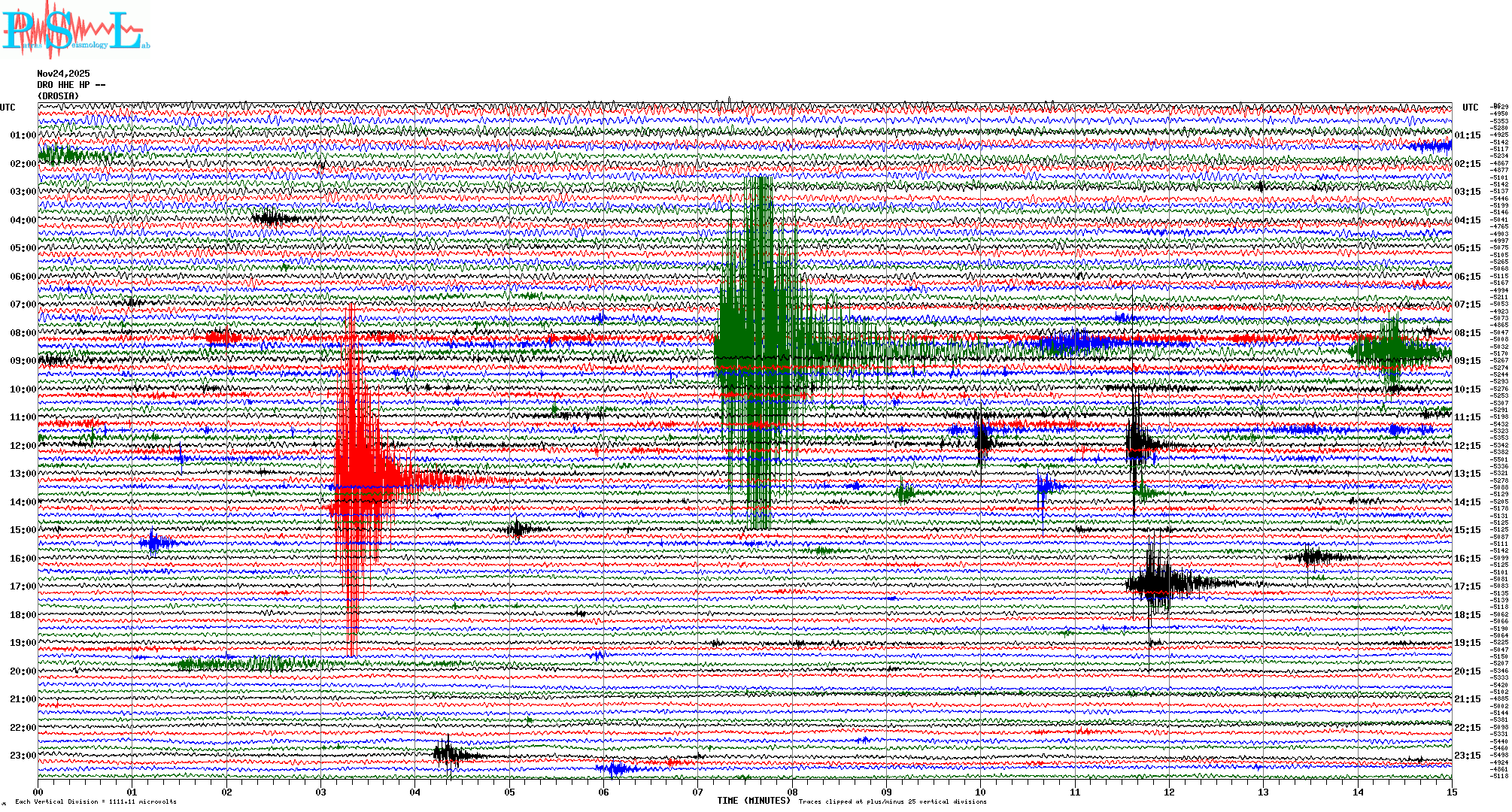Image resolution: width=1512 pixels, height=812 pixels.
Task: Click the PSL seismology lab logo
Action: (75, 32)
